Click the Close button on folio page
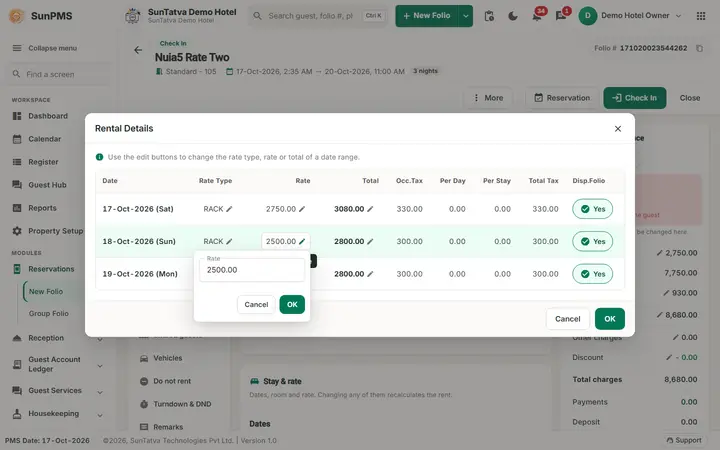 point(690,98)
